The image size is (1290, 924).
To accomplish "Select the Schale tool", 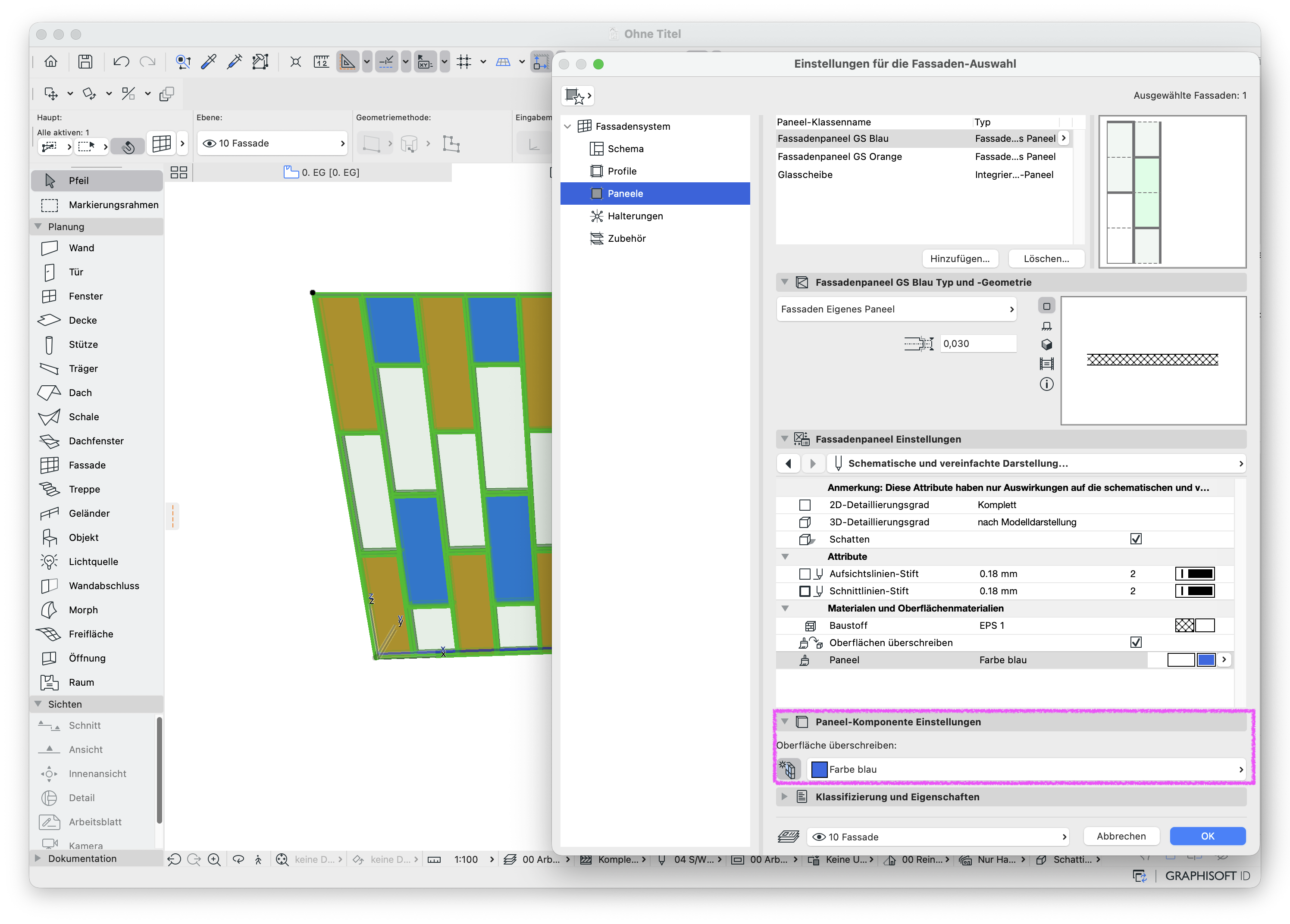I will (97, 417).
